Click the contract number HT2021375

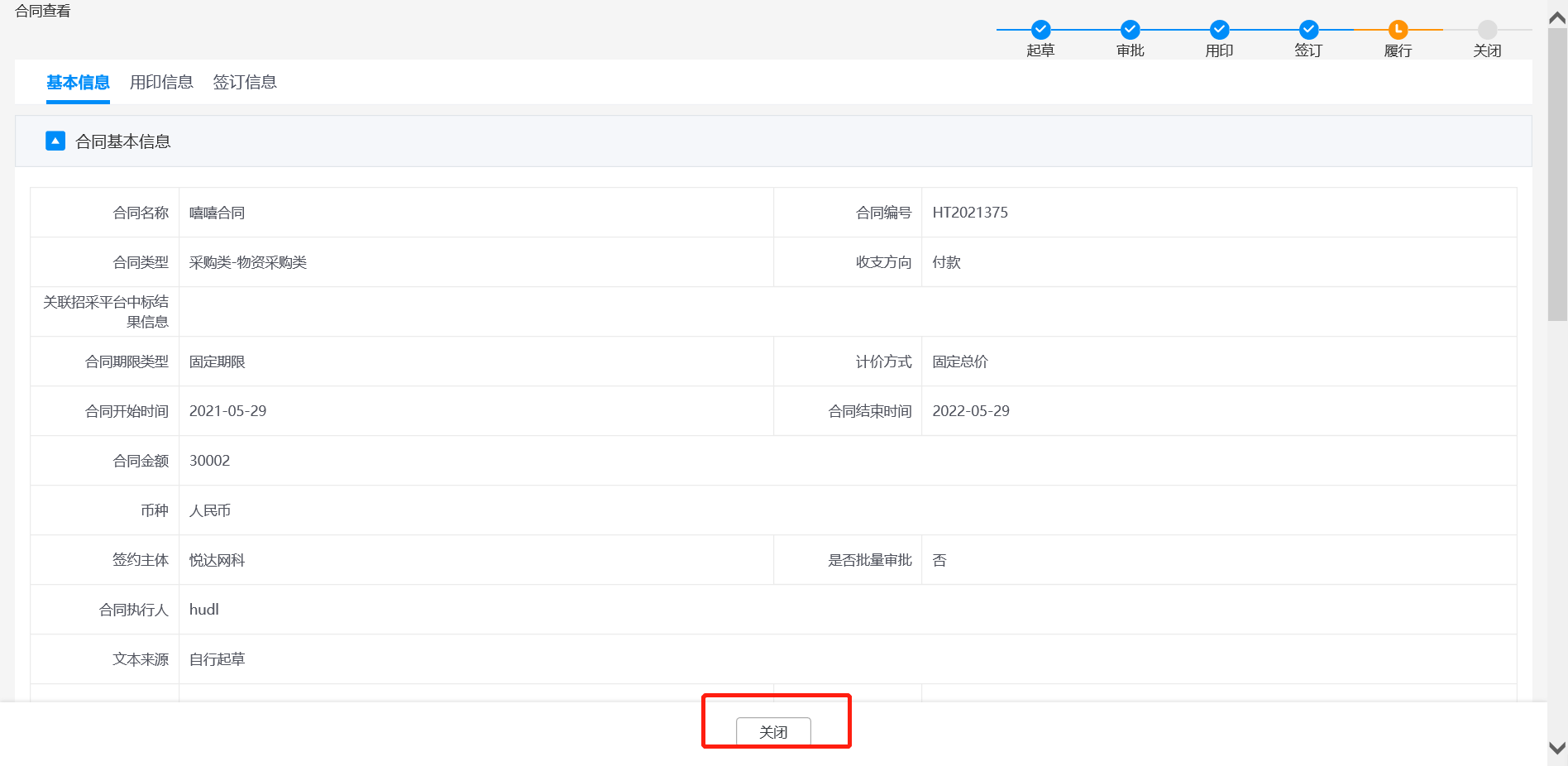970,213
